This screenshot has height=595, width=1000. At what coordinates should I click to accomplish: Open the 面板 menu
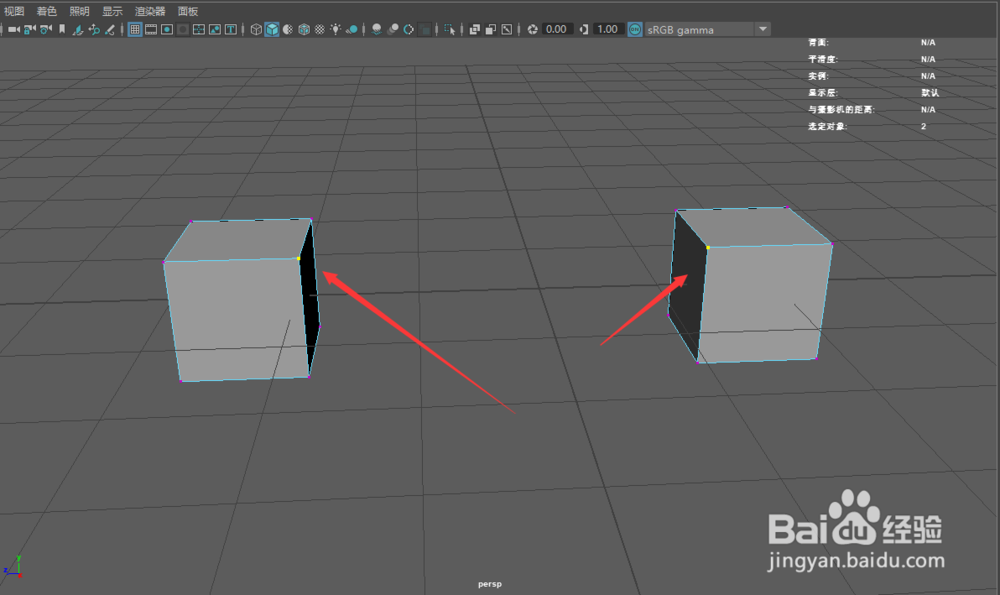pos(188,11)
